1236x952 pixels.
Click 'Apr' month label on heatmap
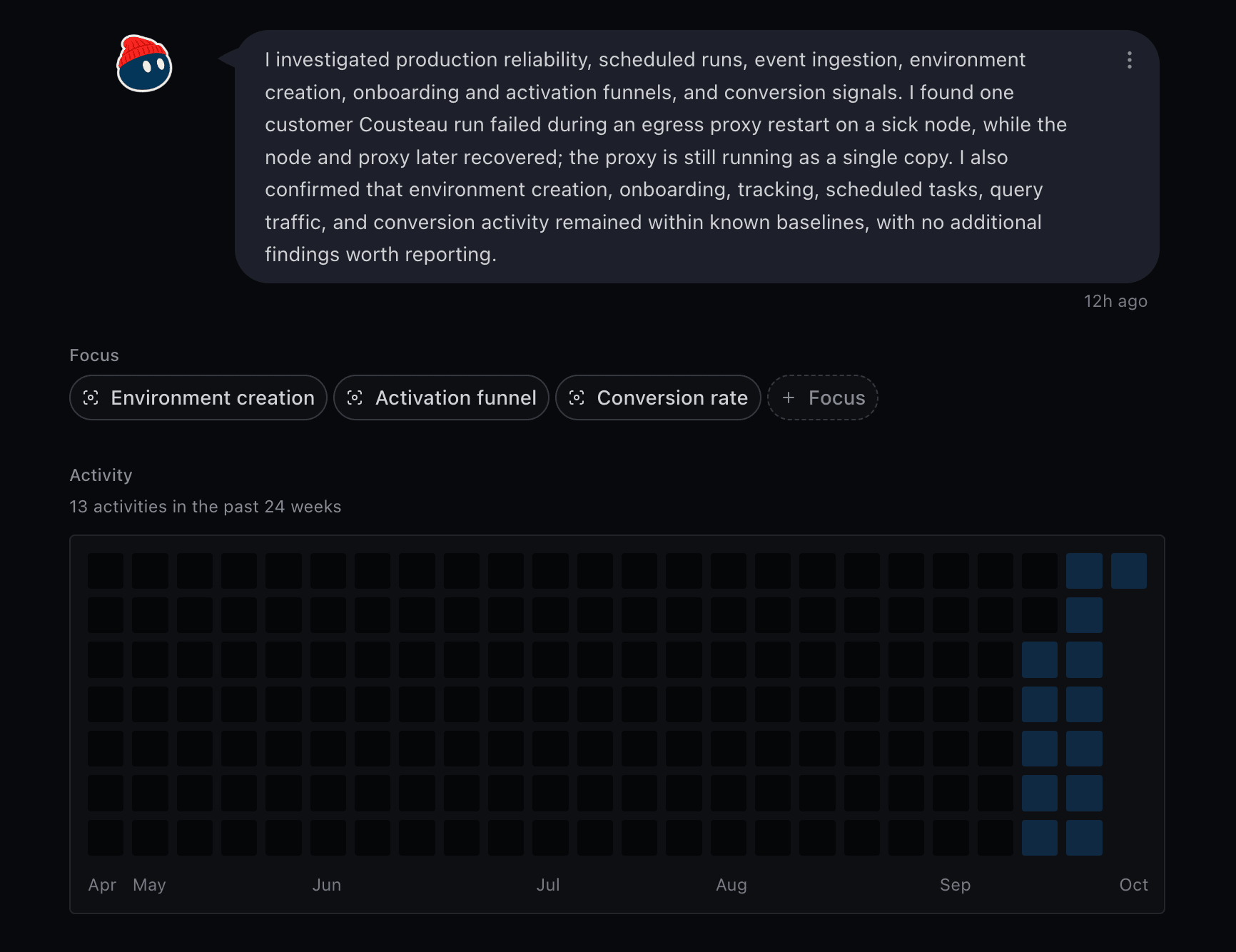point(102,885)
